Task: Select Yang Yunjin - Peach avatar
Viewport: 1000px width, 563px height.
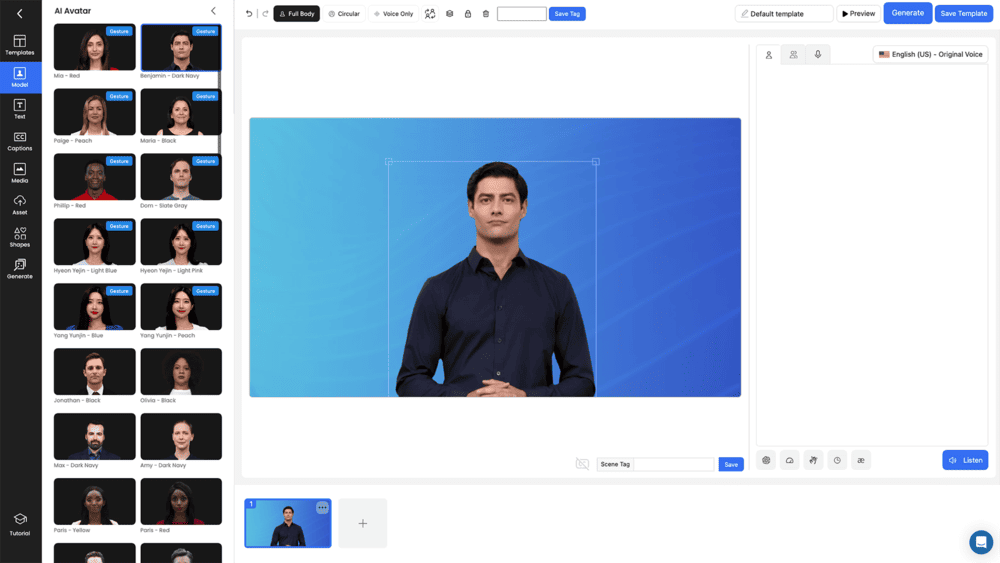Action: tap(181, 307)
